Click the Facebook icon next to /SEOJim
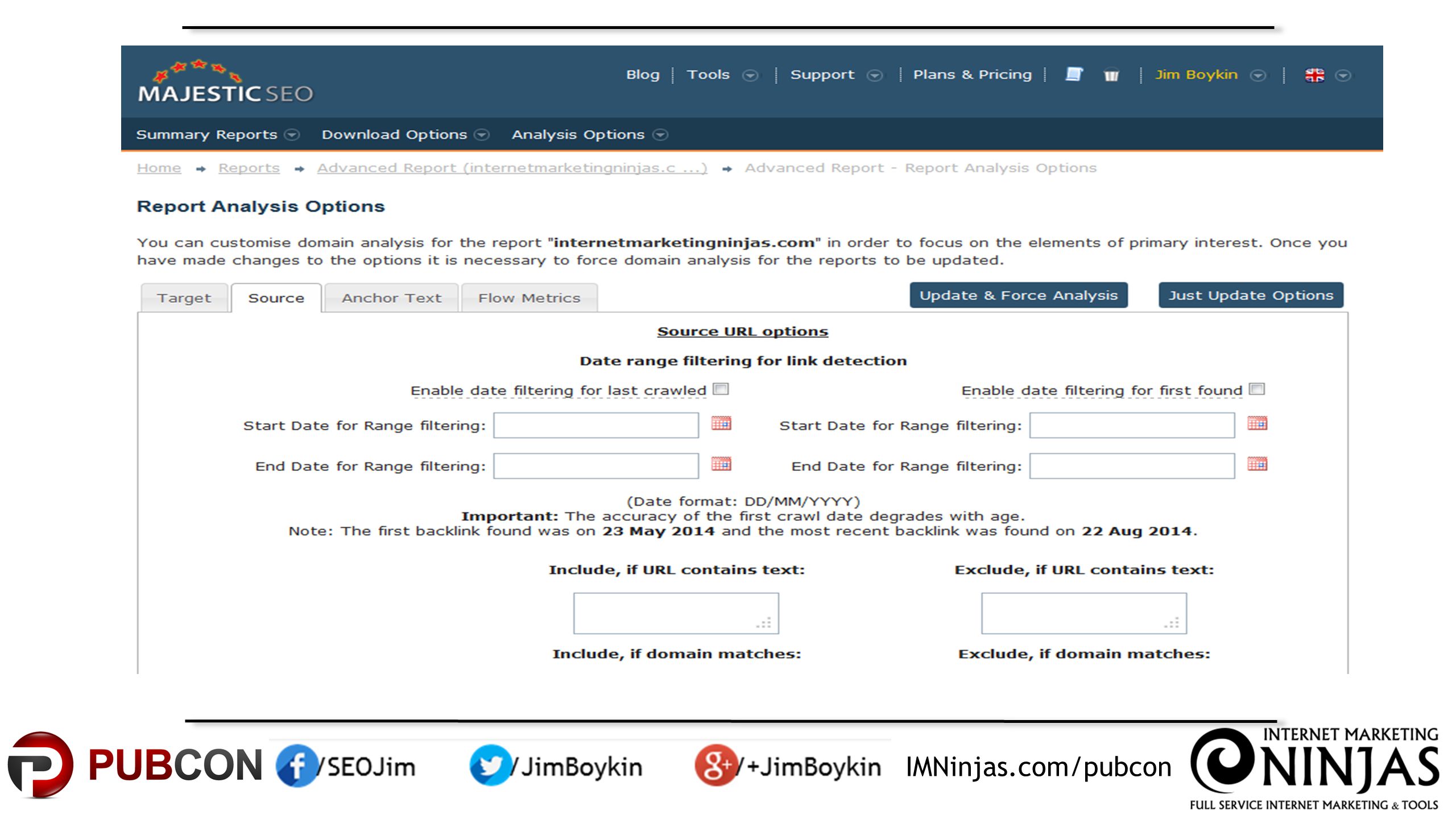Screen dimensions: 1456x819 pos(296,766)
